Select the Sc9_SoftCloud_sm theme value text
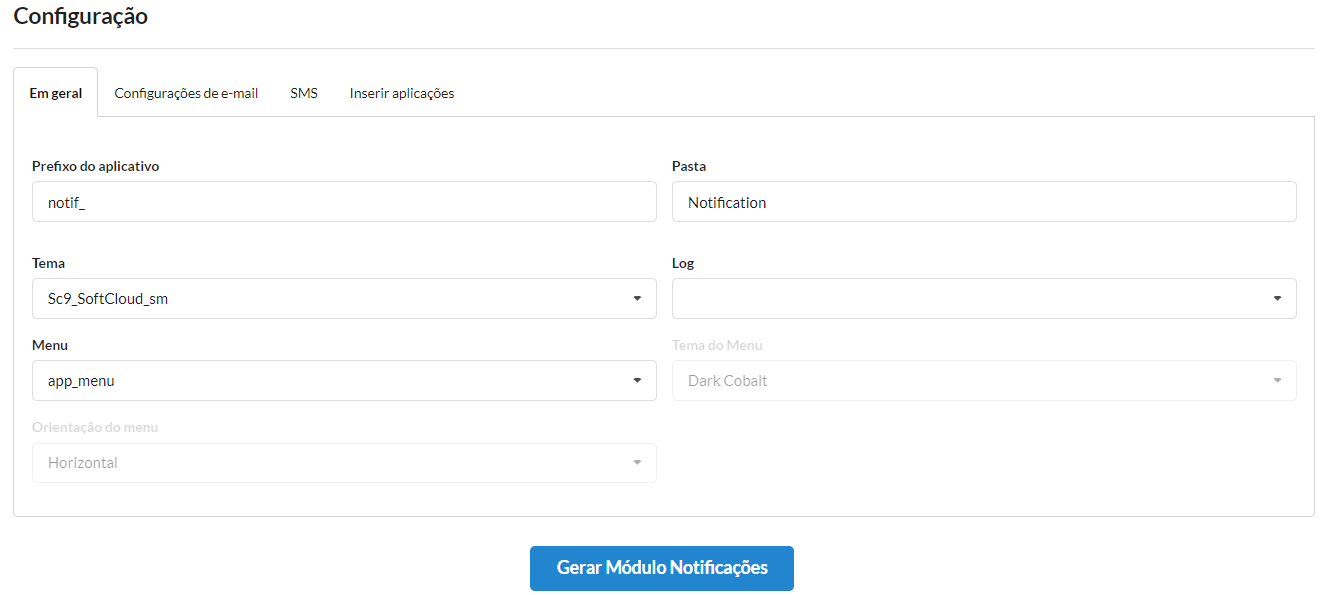The height and width of the screenshot is (595, 1323). [x=108, y=298]
